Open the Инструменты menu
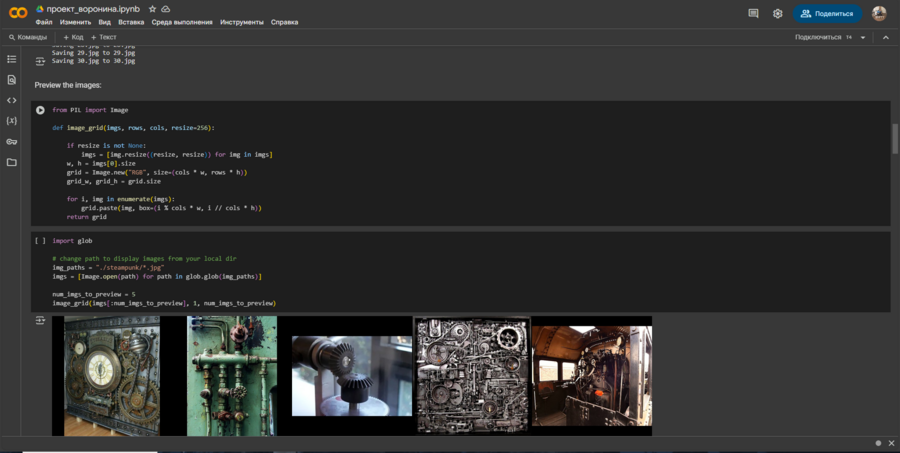 coord(242,21)
